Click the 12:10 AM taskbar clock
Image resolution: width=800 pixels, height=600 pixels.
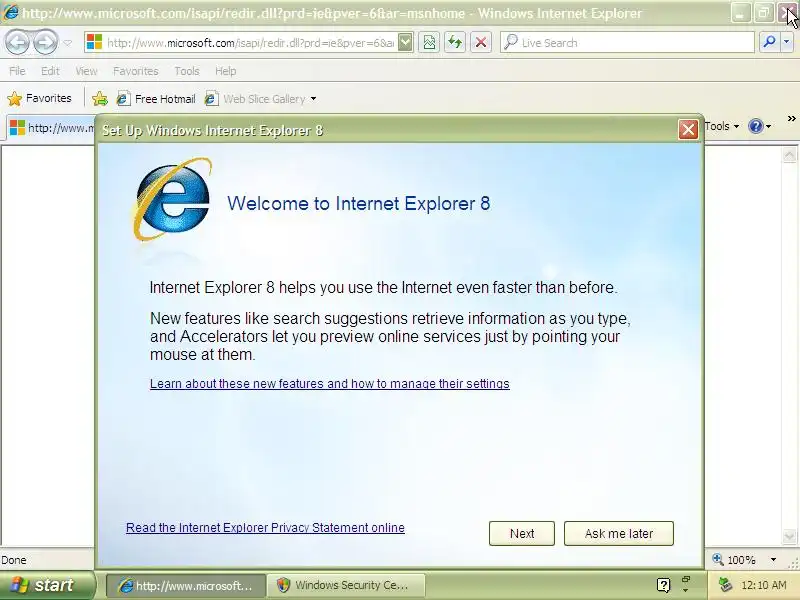[x=763, y=585]
